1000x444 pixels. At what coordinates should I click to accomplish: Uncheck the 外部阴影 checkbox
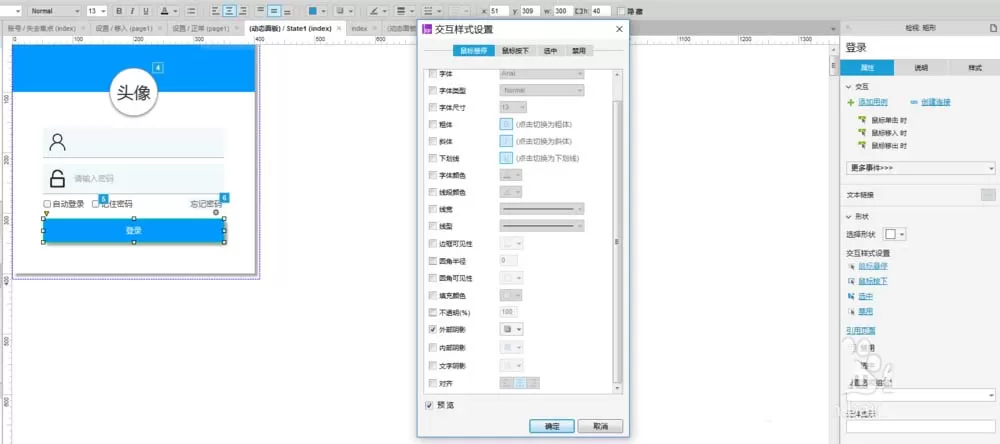click(433, 330)
